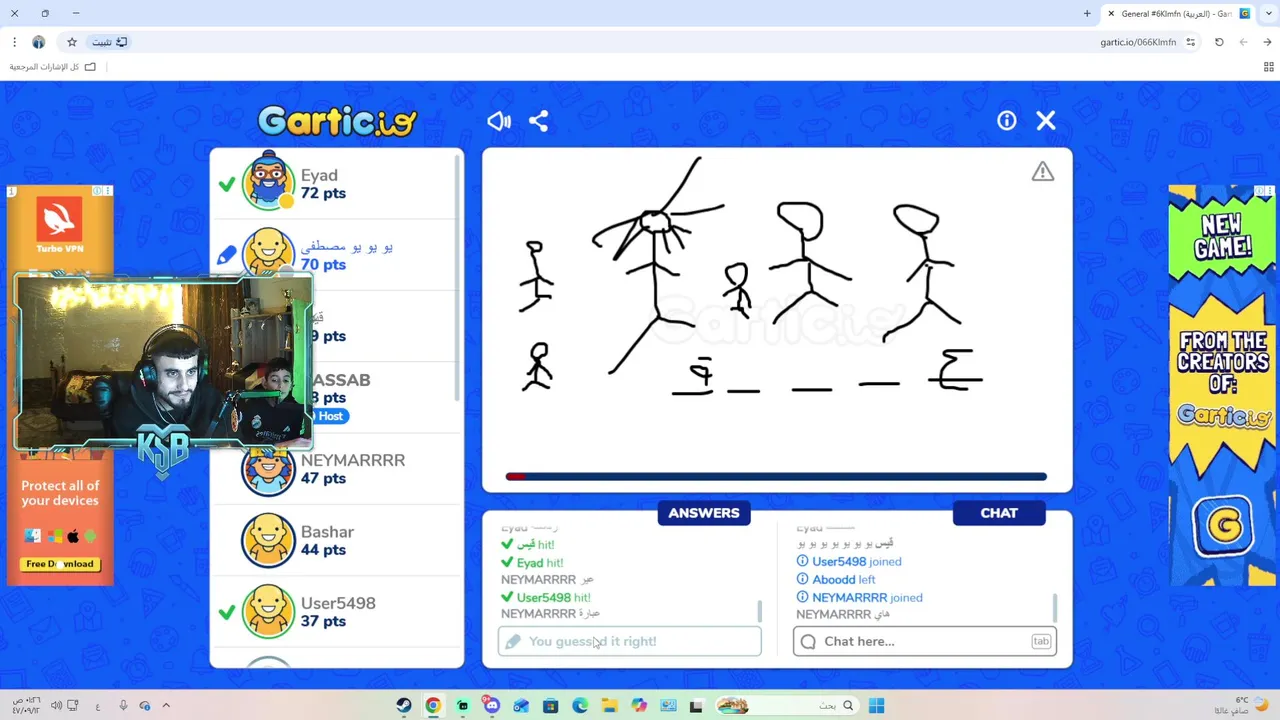This screenshot has width=1280, height=720.
Task: Click the answer guess input field
Action: coord(630,641)
